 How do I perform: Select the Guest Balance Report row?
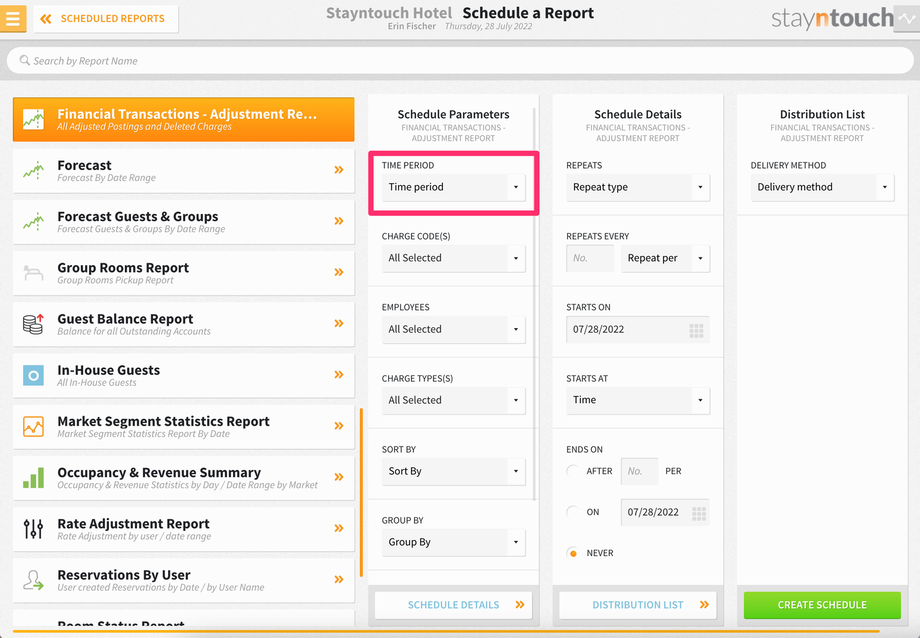184,324
